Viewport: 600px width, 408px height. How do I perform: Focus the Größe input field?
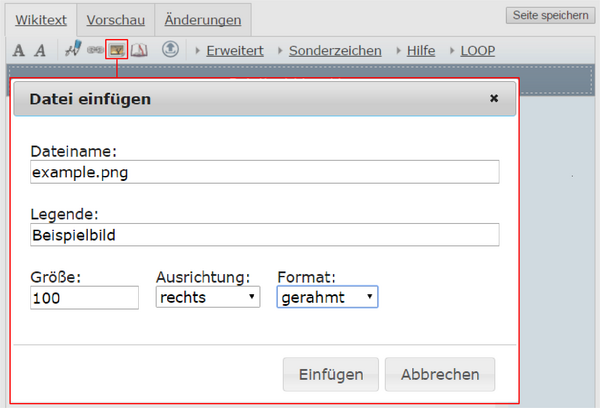[84, 297]
